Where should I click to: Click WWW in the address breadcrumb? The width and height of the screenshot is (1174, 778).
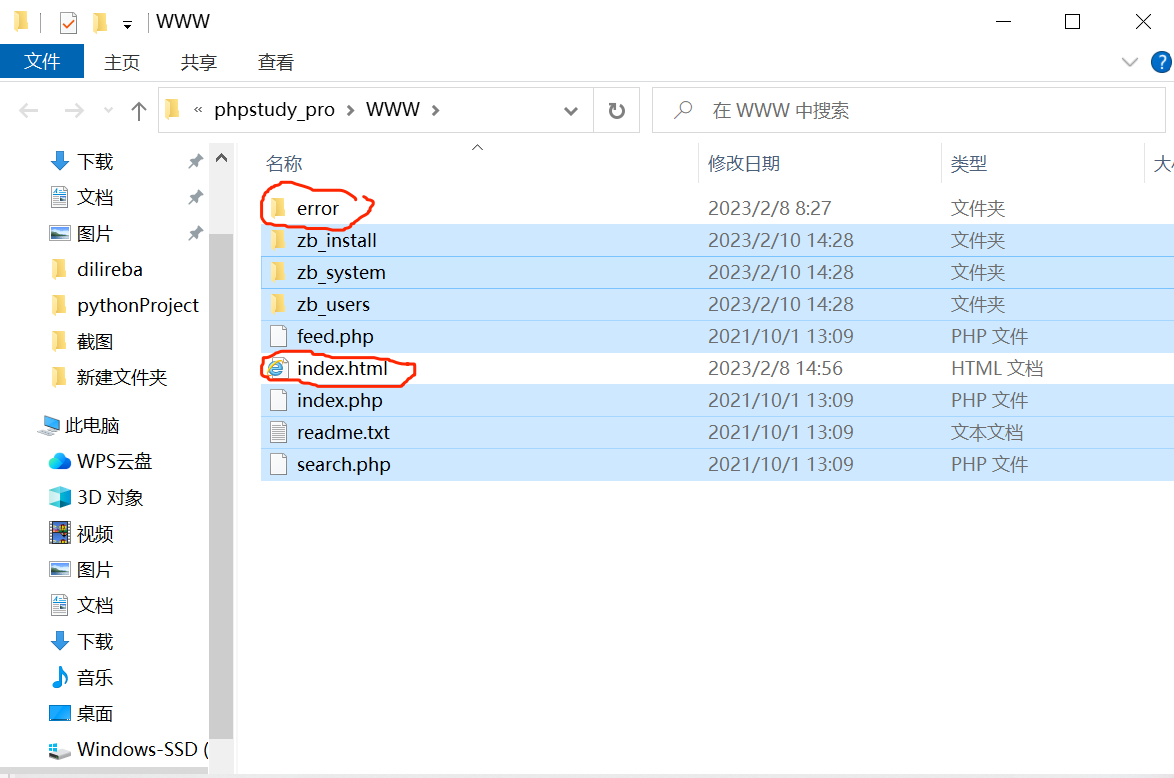392,110
